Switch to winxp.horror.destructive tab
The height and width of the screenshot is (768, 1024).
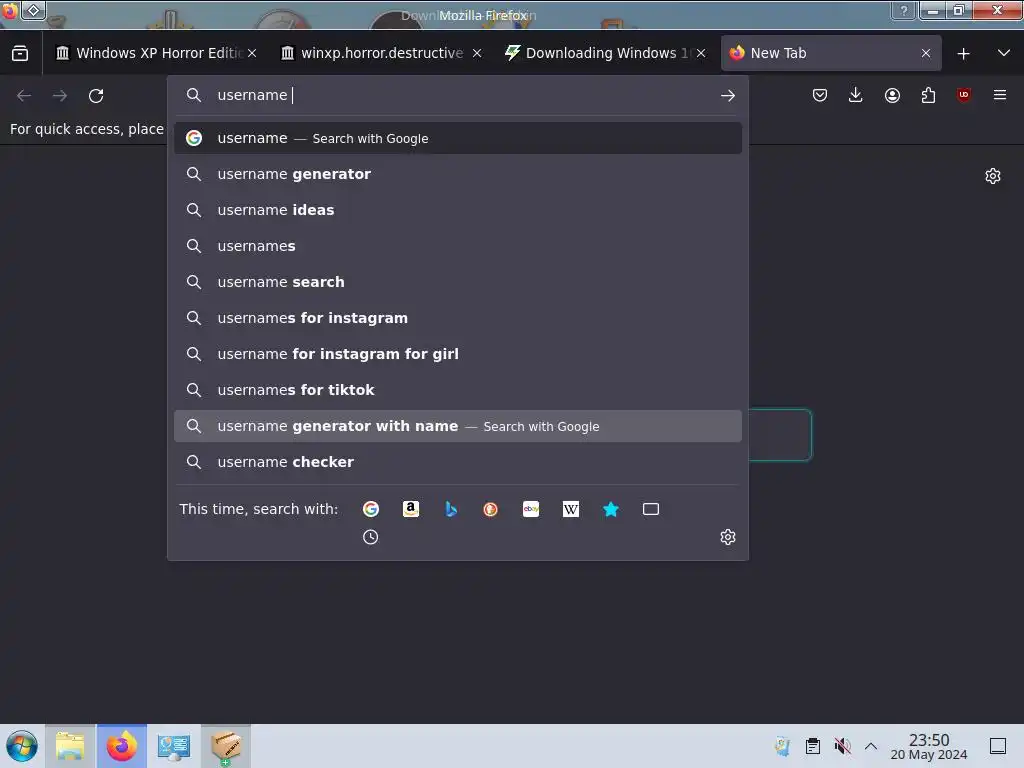click(x=381, y=54)
